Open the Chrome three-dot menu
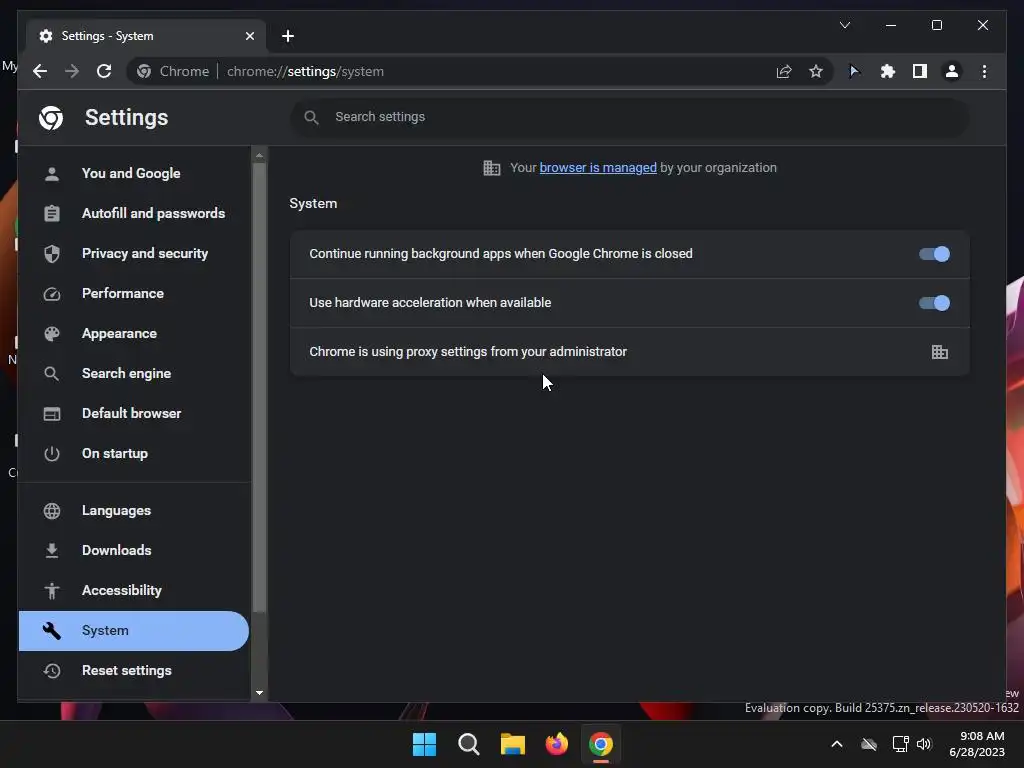Image resolution: width=1024 pixels, height=768 pixels. pyautogui.click(x=984, y=71)
